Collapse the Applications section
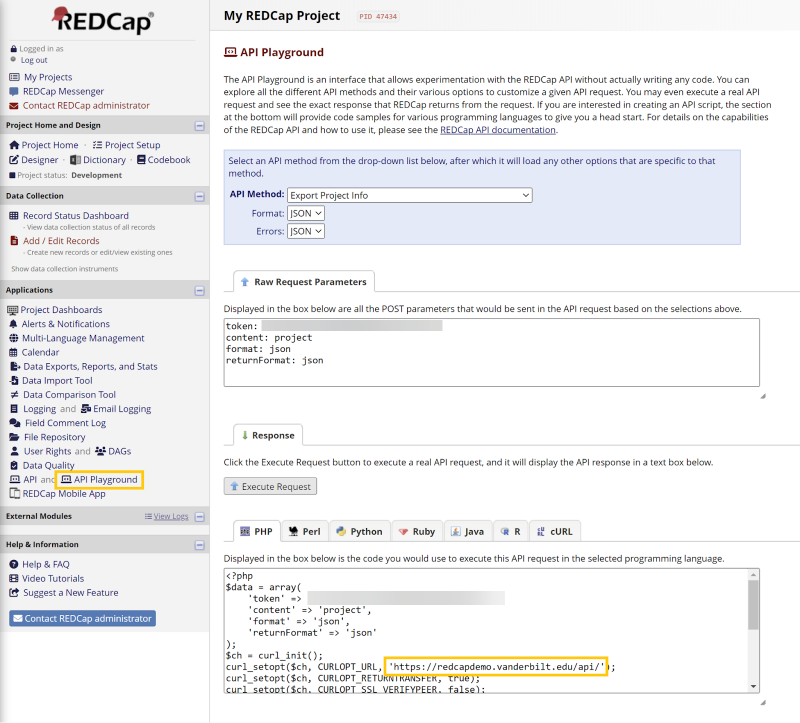 (x=199, y=290)
